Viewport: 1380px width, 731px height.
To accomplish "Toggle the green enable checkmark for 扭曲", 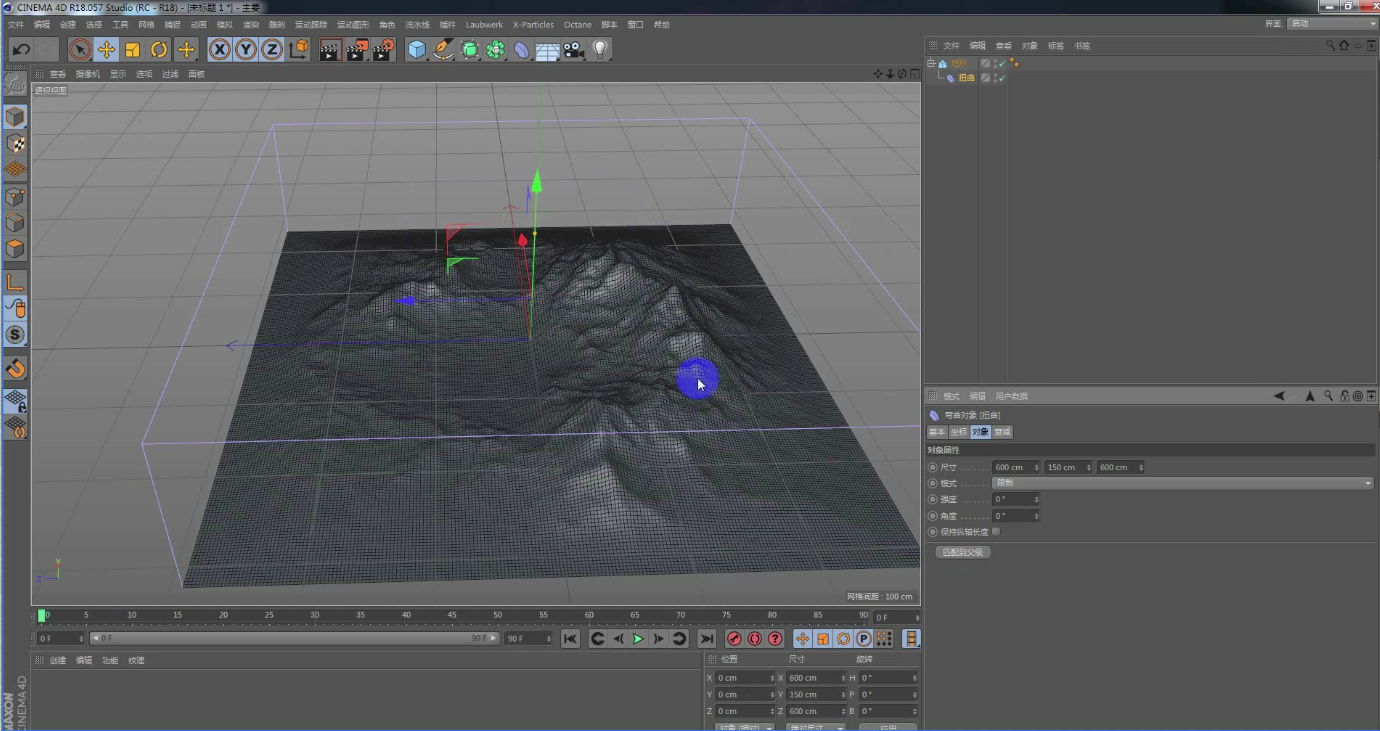I will click(x=1000, y=78).
